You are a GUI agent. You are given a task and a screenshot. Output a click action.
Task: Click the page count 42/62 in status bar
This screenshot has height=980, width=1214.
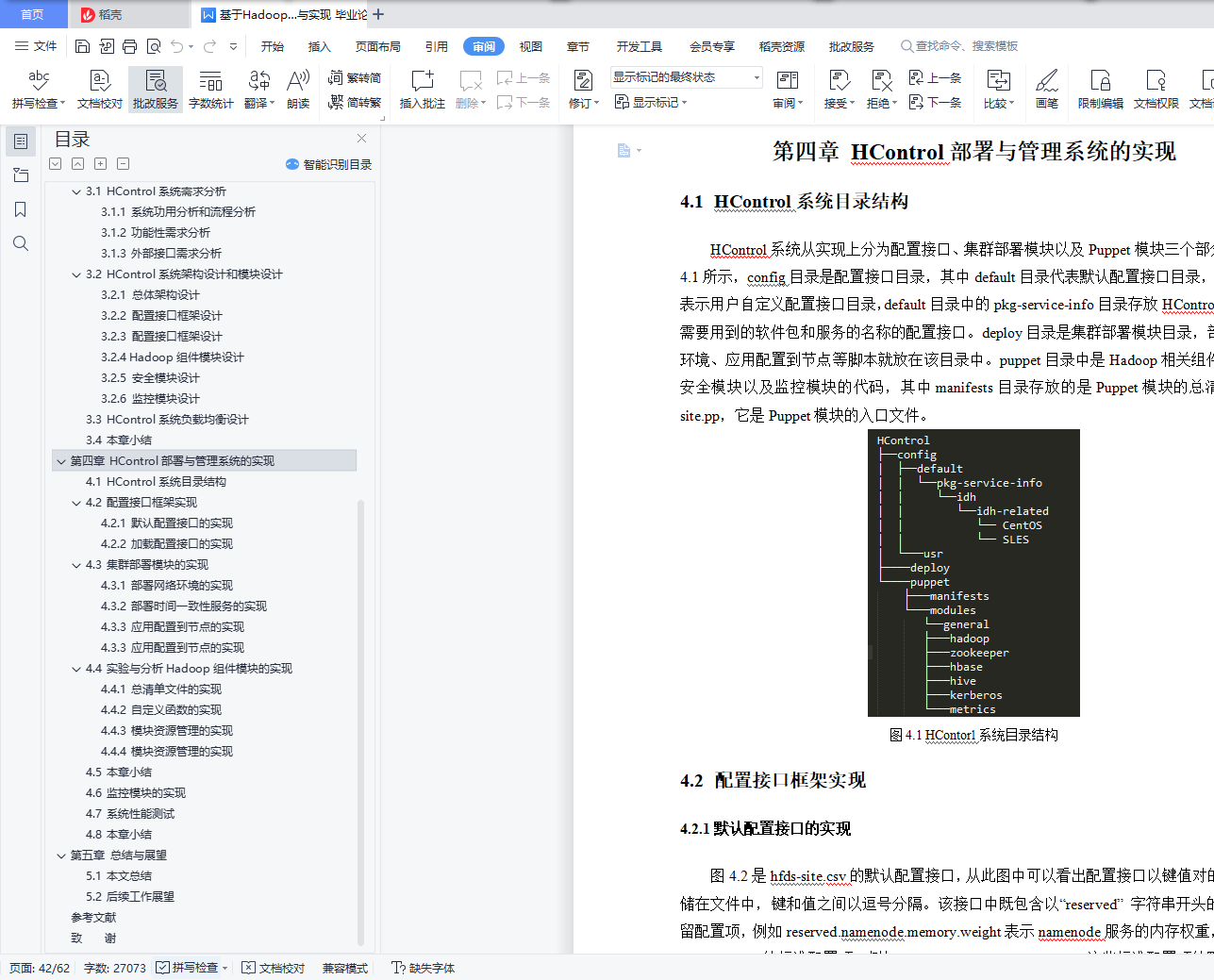40,968
